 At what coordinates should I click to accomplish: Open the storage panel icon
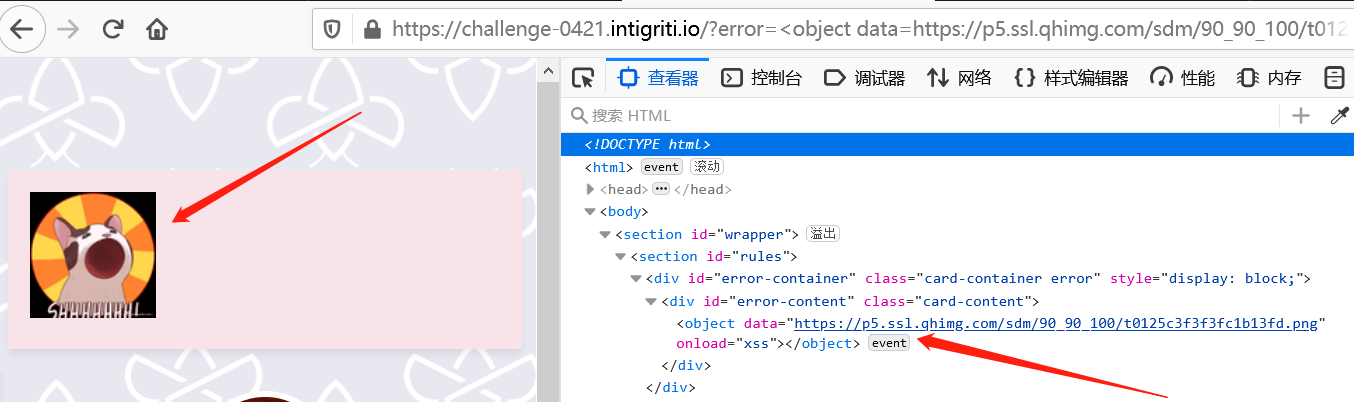click(1334, 78)
